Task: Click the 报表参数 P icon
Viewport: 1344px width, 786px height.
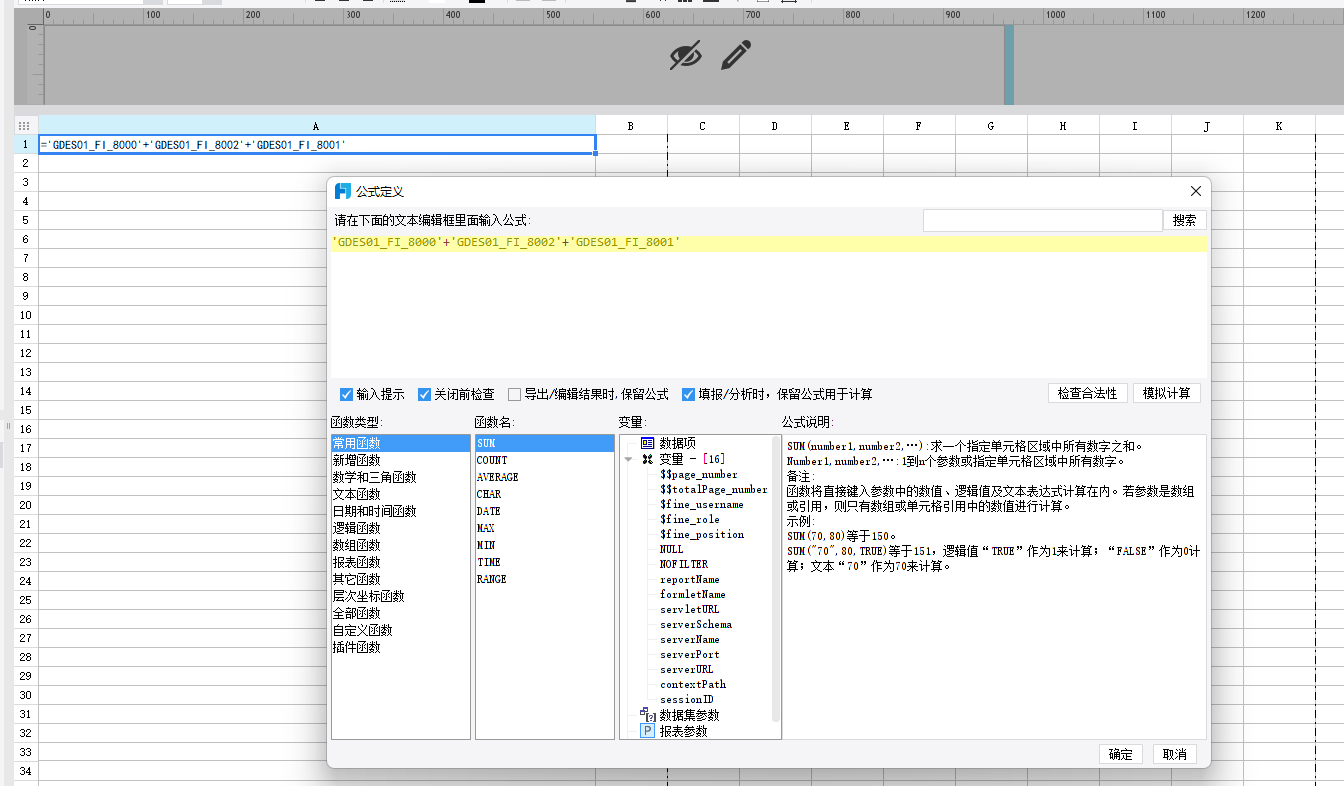Action: tap(647, 731)
